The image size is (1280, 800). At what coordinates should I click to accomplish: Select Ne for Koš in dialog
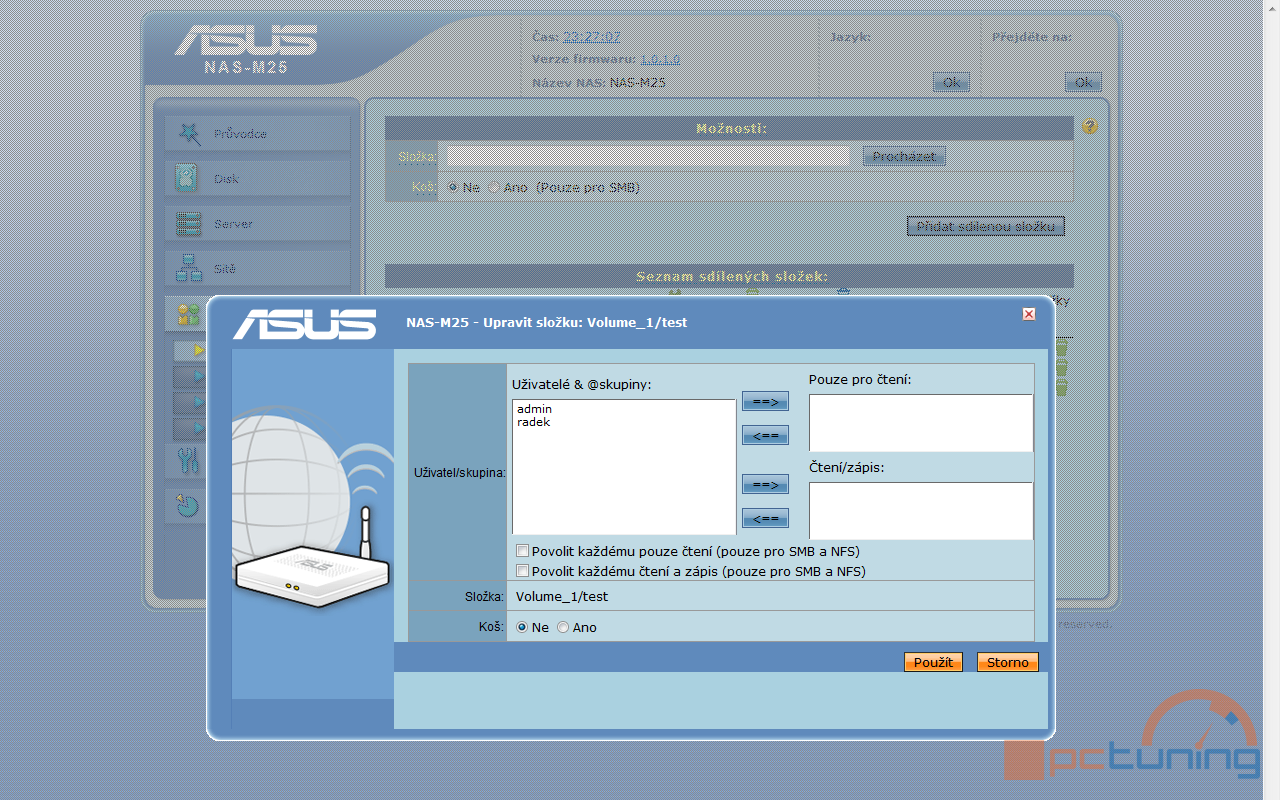tap(522, 627)
